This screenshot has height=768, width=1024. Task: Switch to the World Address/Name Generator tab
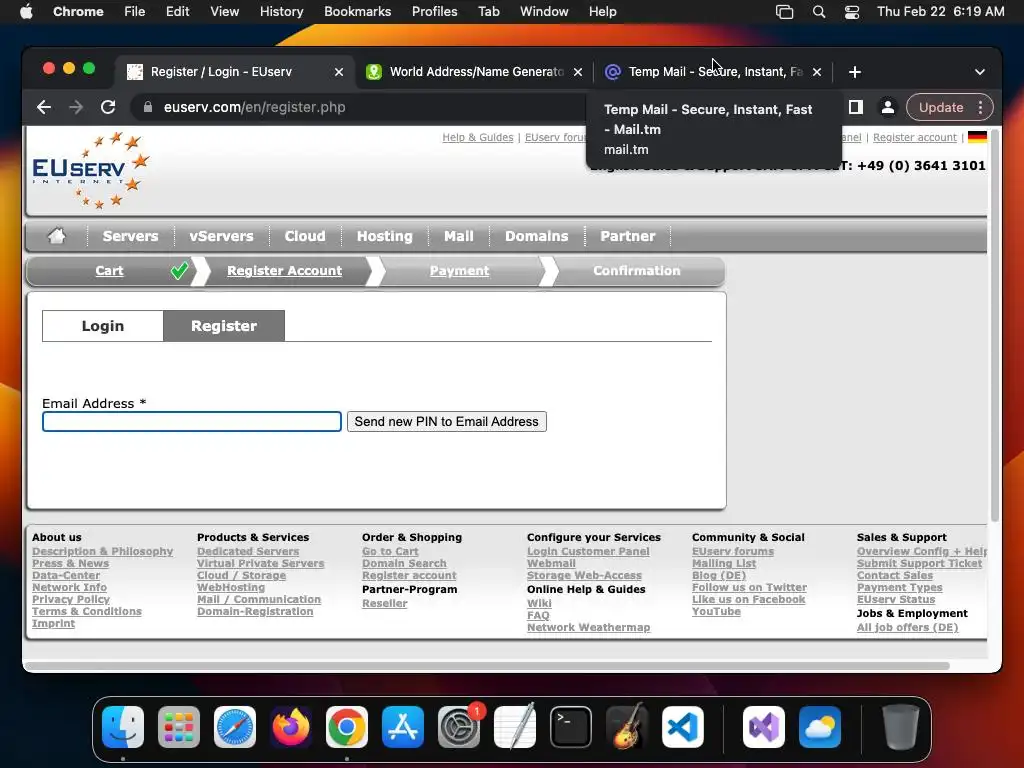475,72
